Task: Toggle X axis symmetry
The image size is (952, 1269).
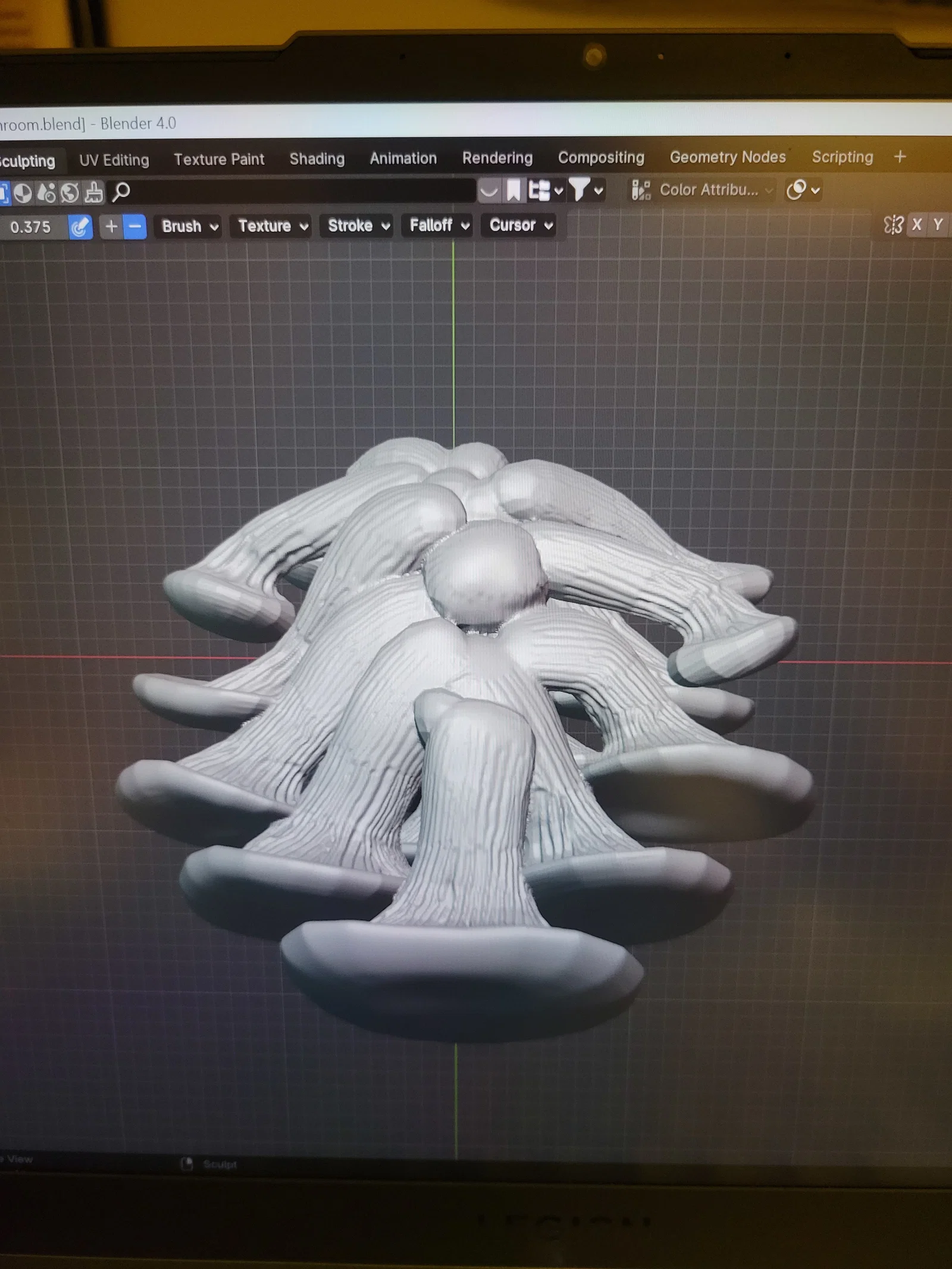Action: click(917, 225)
